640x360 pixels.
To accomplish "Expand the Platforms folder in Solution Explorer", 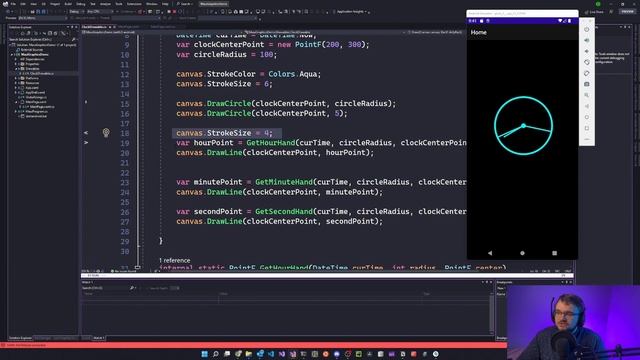I will [16, 78].
